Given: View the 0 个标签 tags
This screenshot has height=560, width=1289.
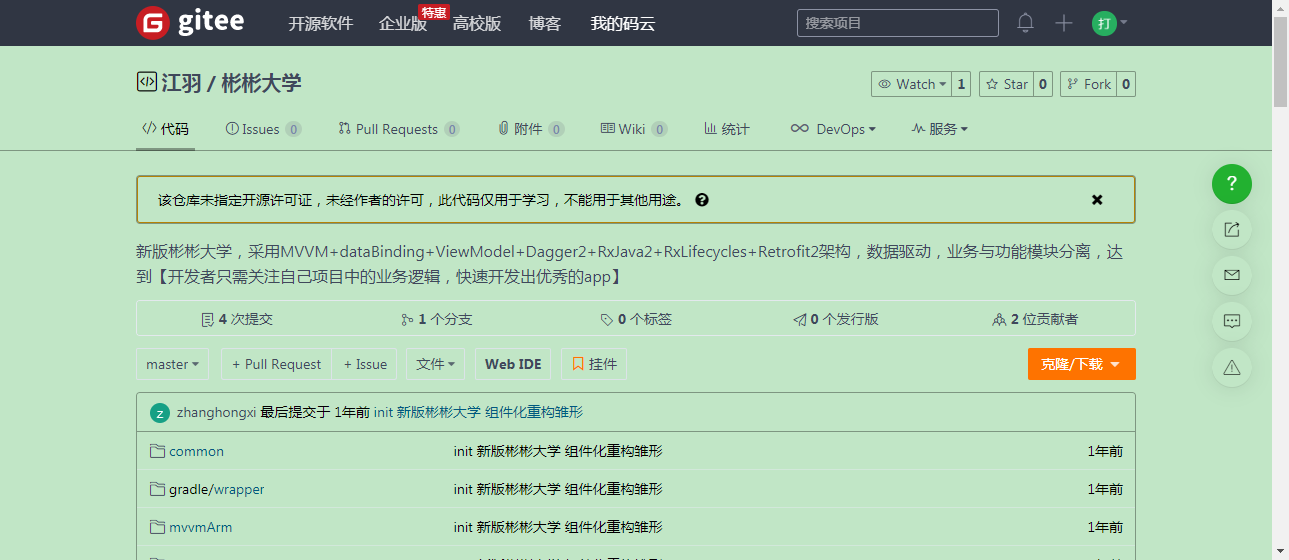Looking at the screenshot, I should tap(636, 319).
